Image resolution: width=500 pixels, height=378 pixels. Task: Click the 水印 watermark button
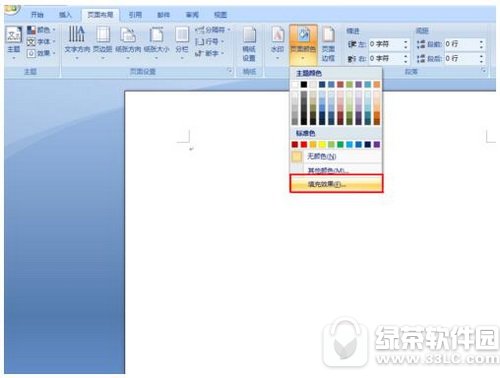(x=278, y=43)
